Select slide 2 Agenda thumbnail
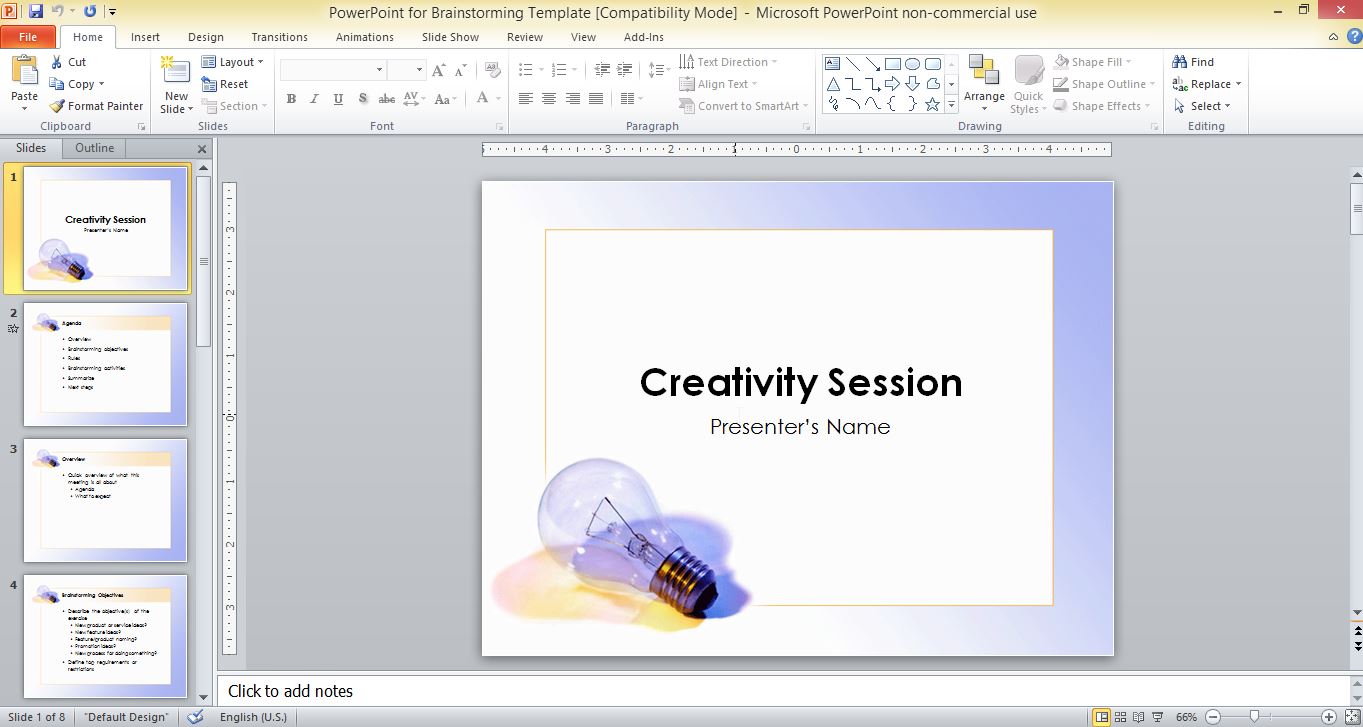Viewport: 1363px width, 727px height. click(105, 364)
